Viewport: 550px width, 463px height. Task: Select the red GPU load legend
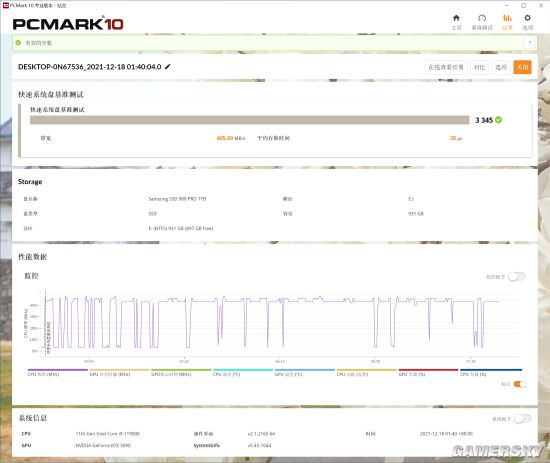(x=428, y=372)
